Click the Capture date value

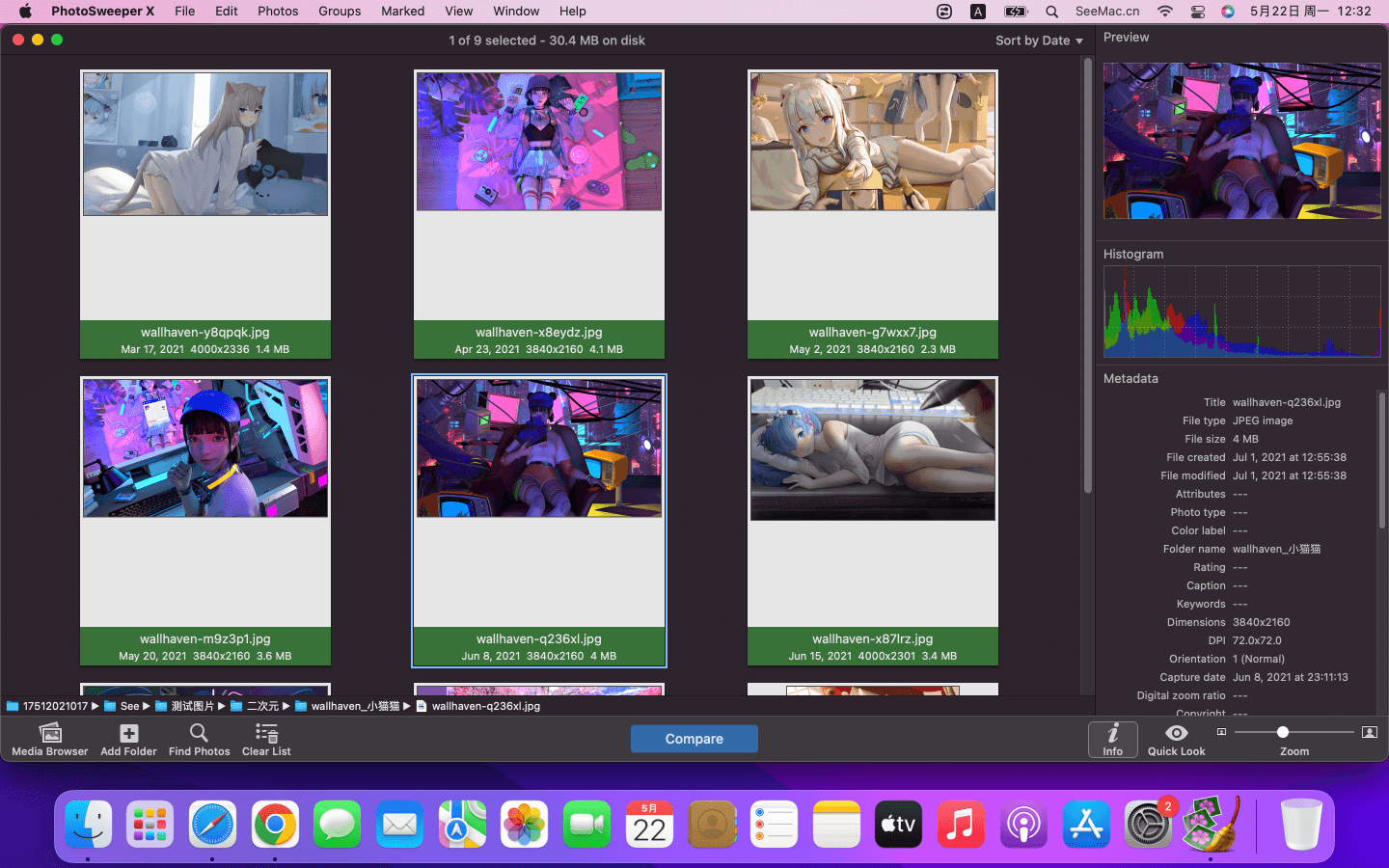click(1291, 677)
